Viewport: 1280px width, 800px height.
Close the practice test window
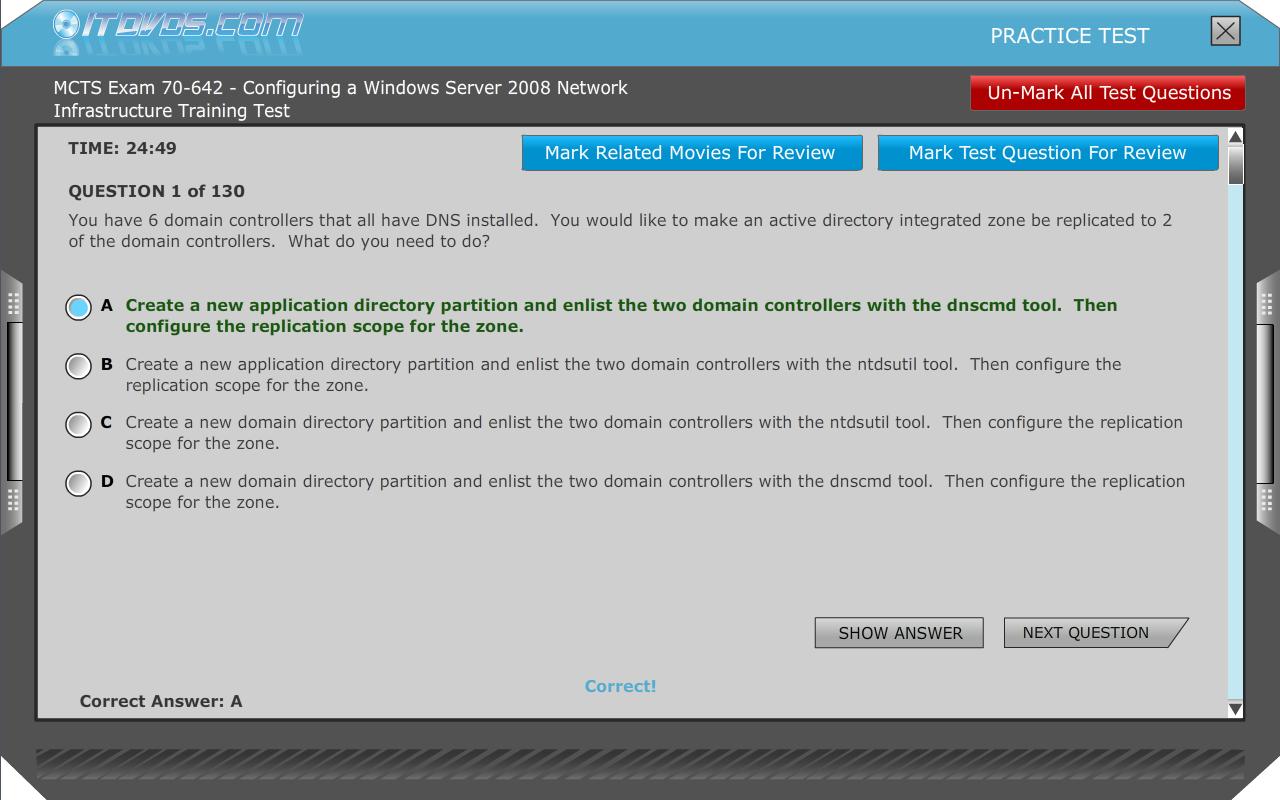(x=1225, y=31)
